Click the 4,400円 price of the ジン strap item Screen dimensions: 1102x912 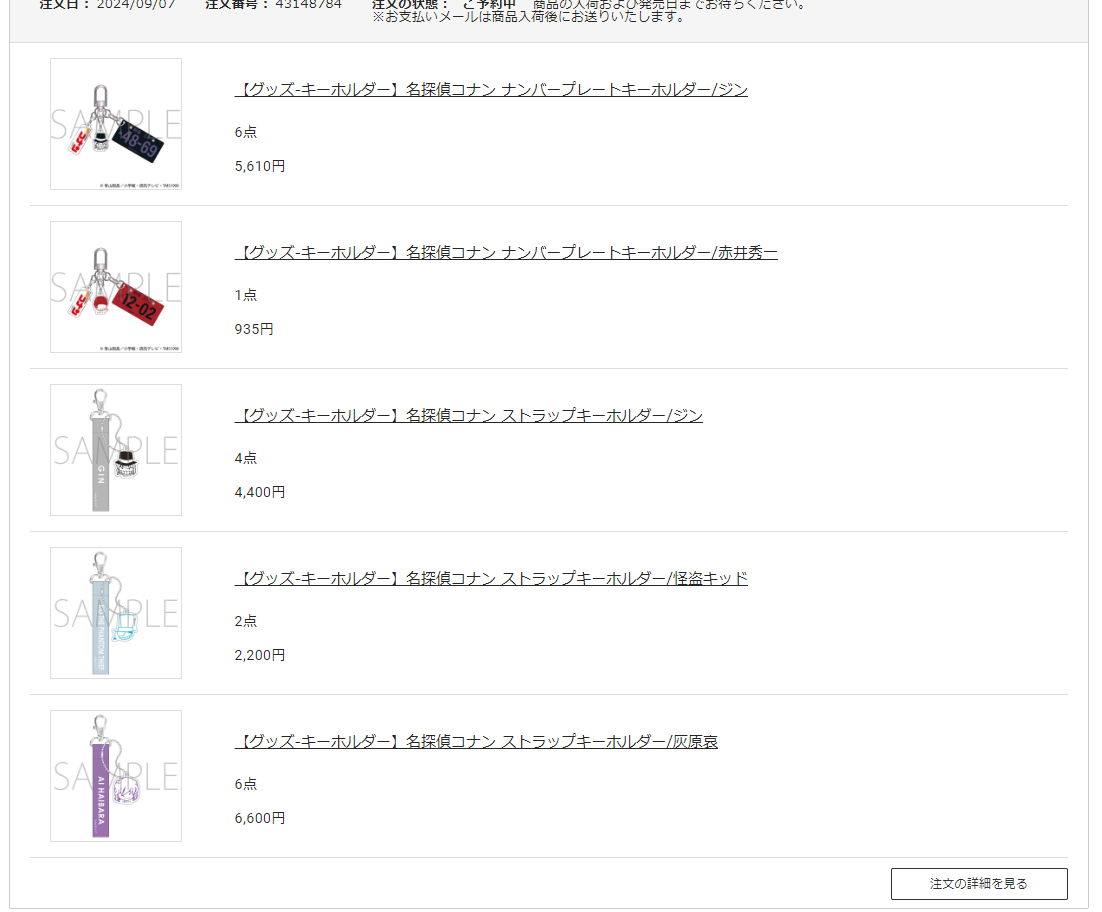pyautogui.click(x=260, y=493)
